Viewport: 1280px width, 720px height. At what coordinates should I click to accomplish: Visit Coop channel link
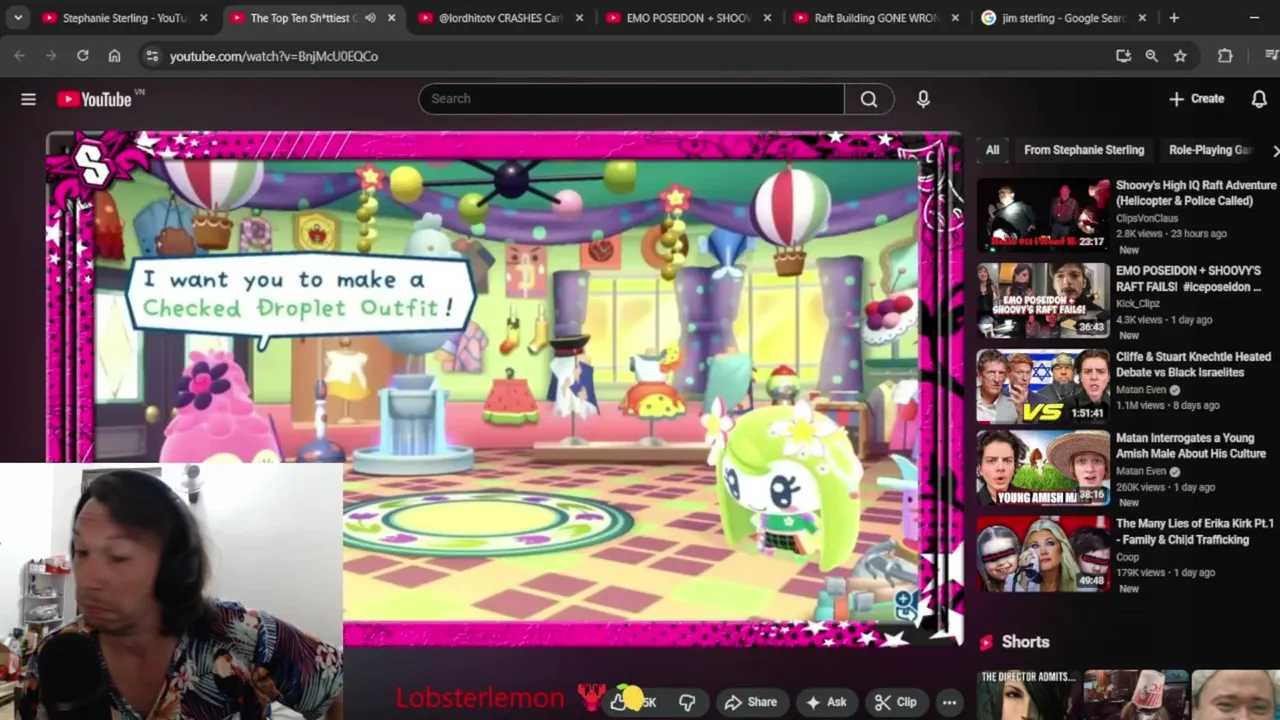[x=1127, y=557]
